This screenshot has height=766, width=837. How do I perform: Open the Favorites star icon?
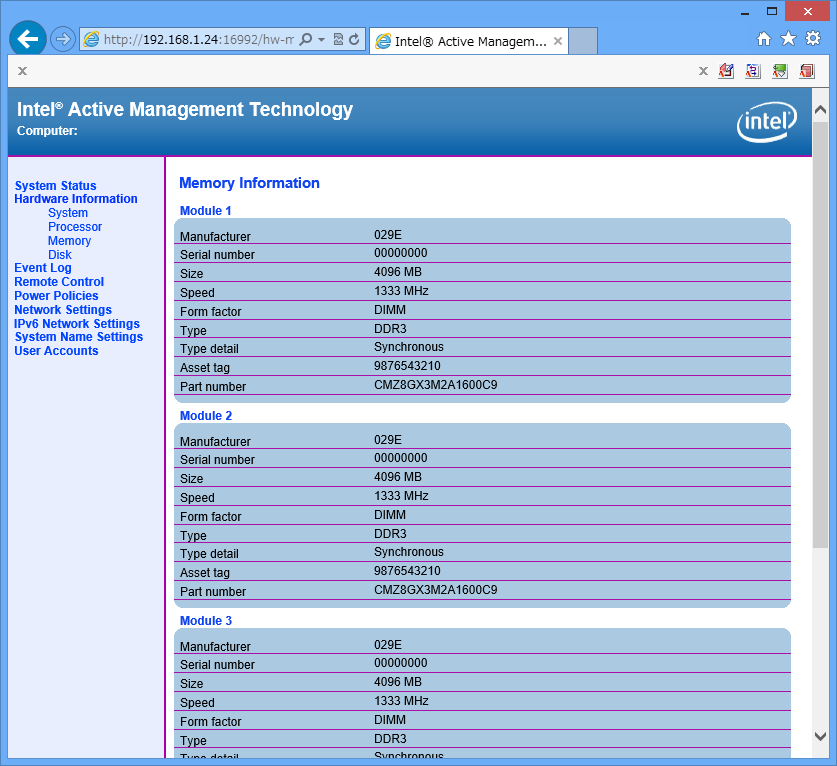[x=788, y=39]
